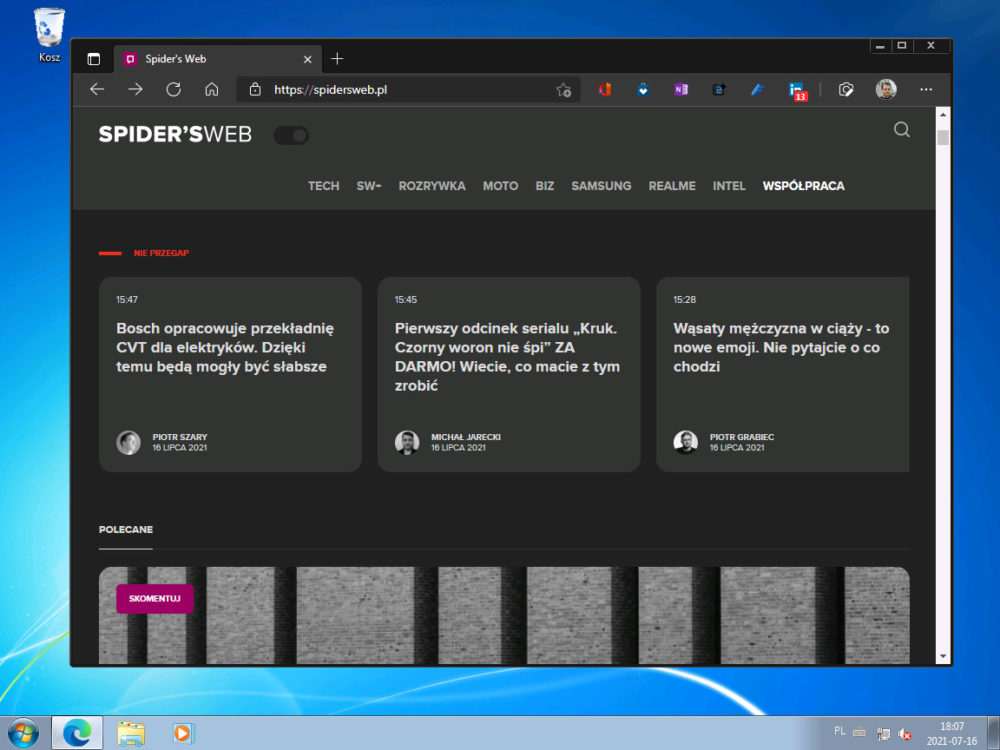This screenshot has width=1000, height=750.
Task: Open a new tab with plus
Action: [x=337, y=59]
